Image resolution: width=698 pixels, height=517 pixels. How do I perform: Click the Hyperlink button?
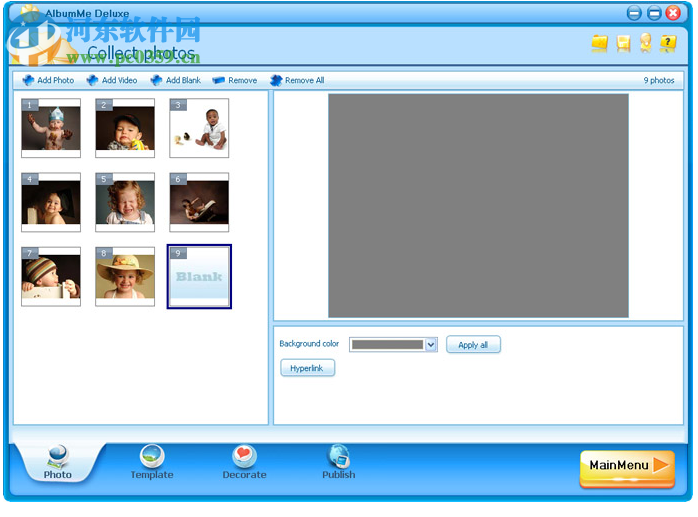[307, 368]
